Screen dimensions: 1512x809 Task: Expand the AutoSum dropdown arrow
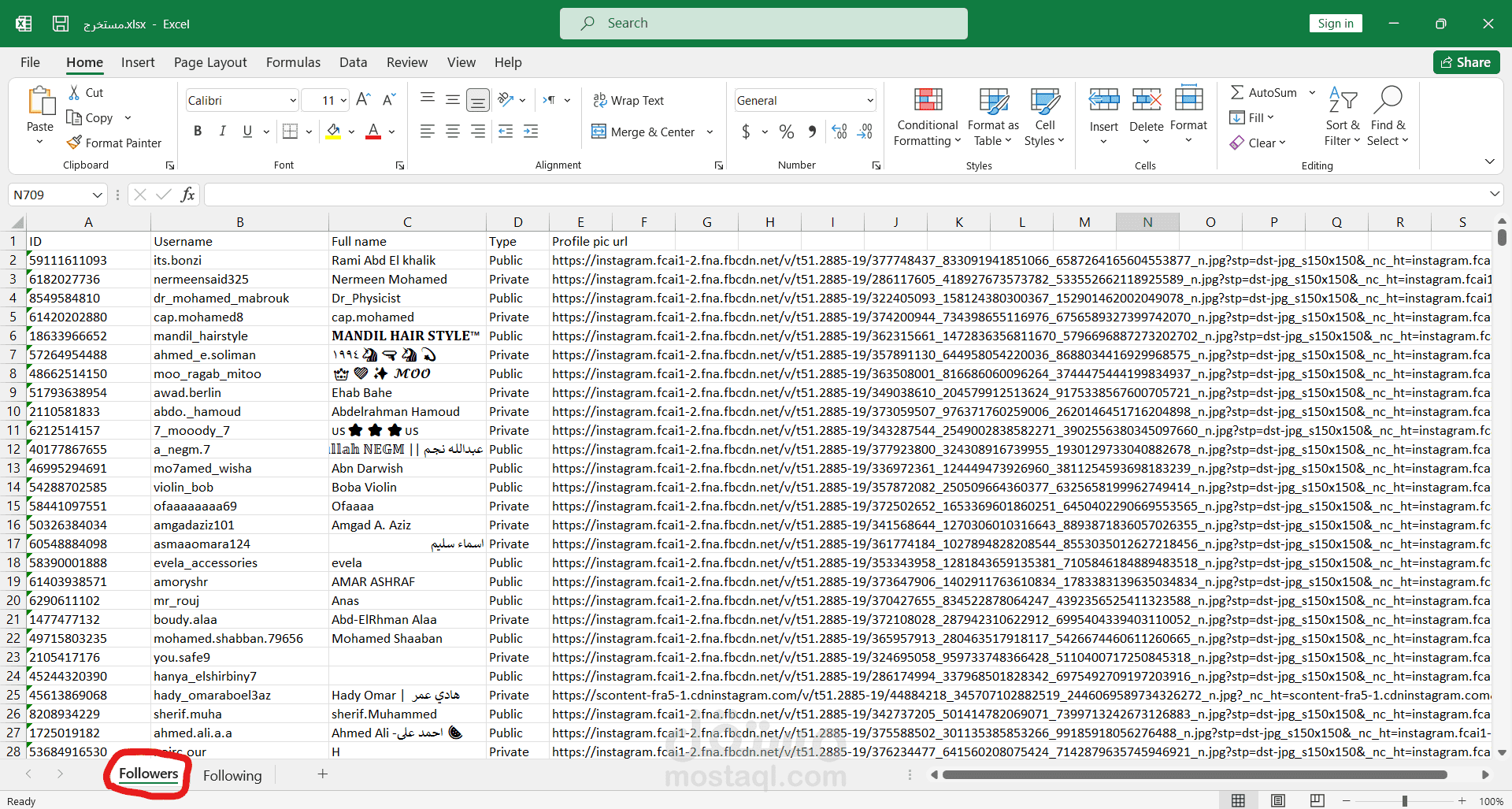pyautogui.click(x=1312, y=92)
